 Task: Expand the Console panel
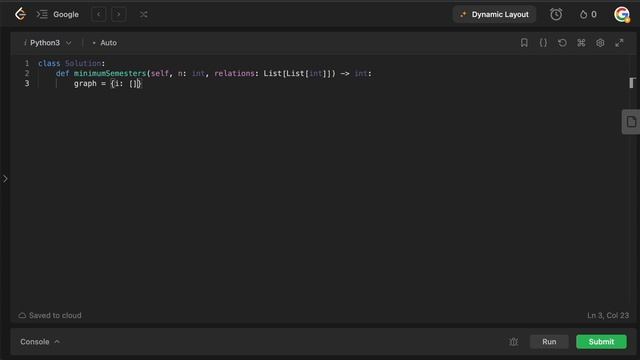click(x=40, y=342)
